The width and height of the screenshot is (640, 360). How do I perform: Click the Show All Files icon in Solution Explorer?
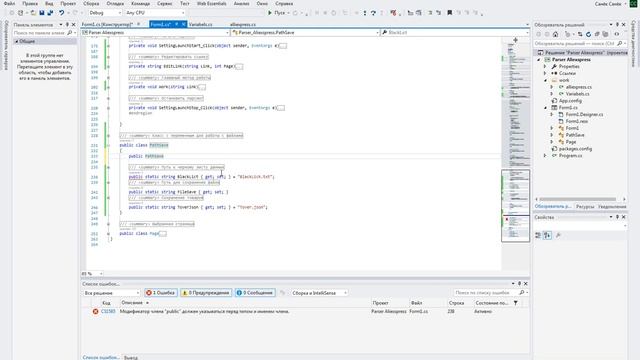[x=605, y=34]
